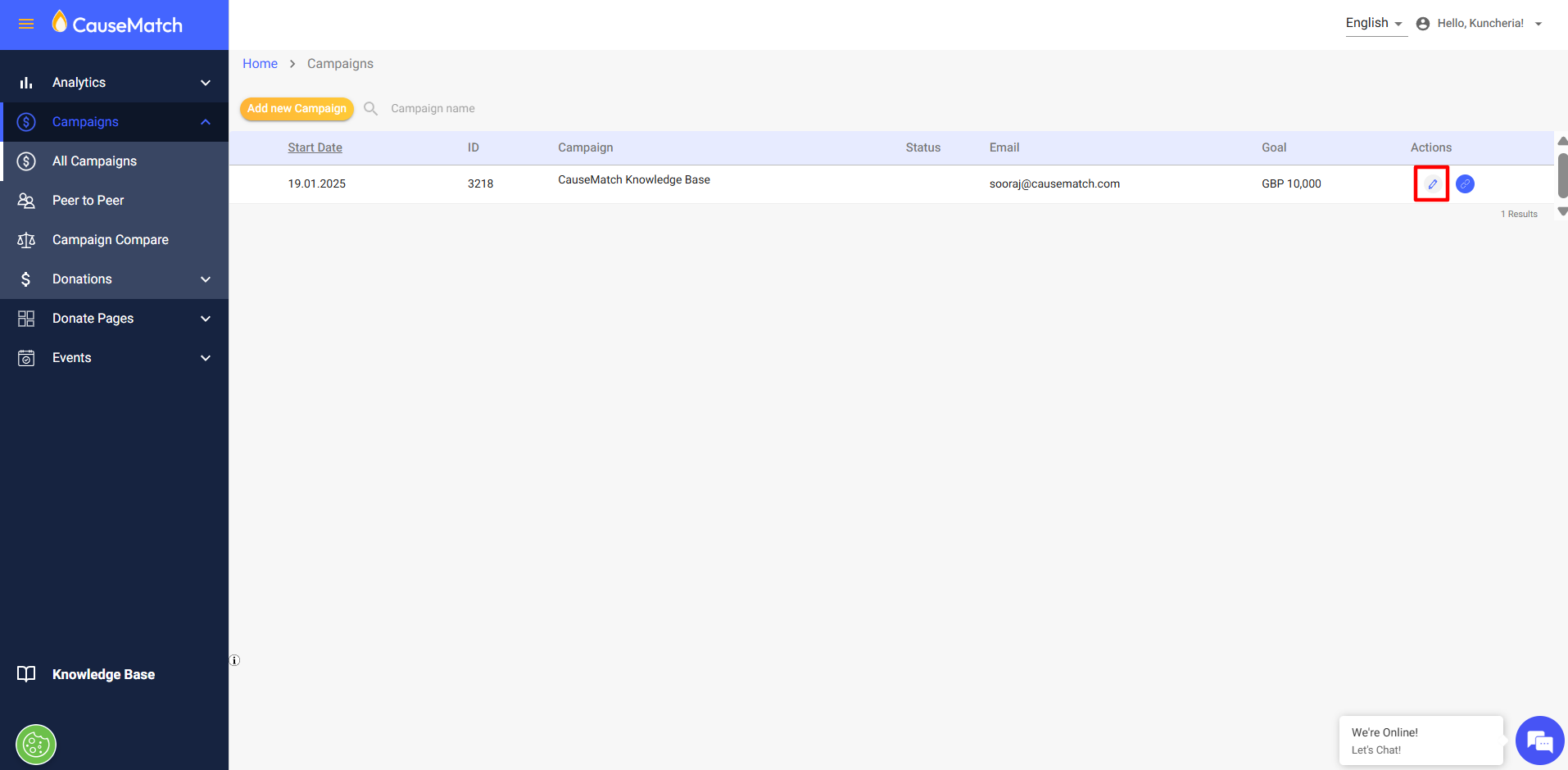This screenshot has width=1568, height=770.
Task: Click the user account avatar icon
Action: (x=1423, y=24)
